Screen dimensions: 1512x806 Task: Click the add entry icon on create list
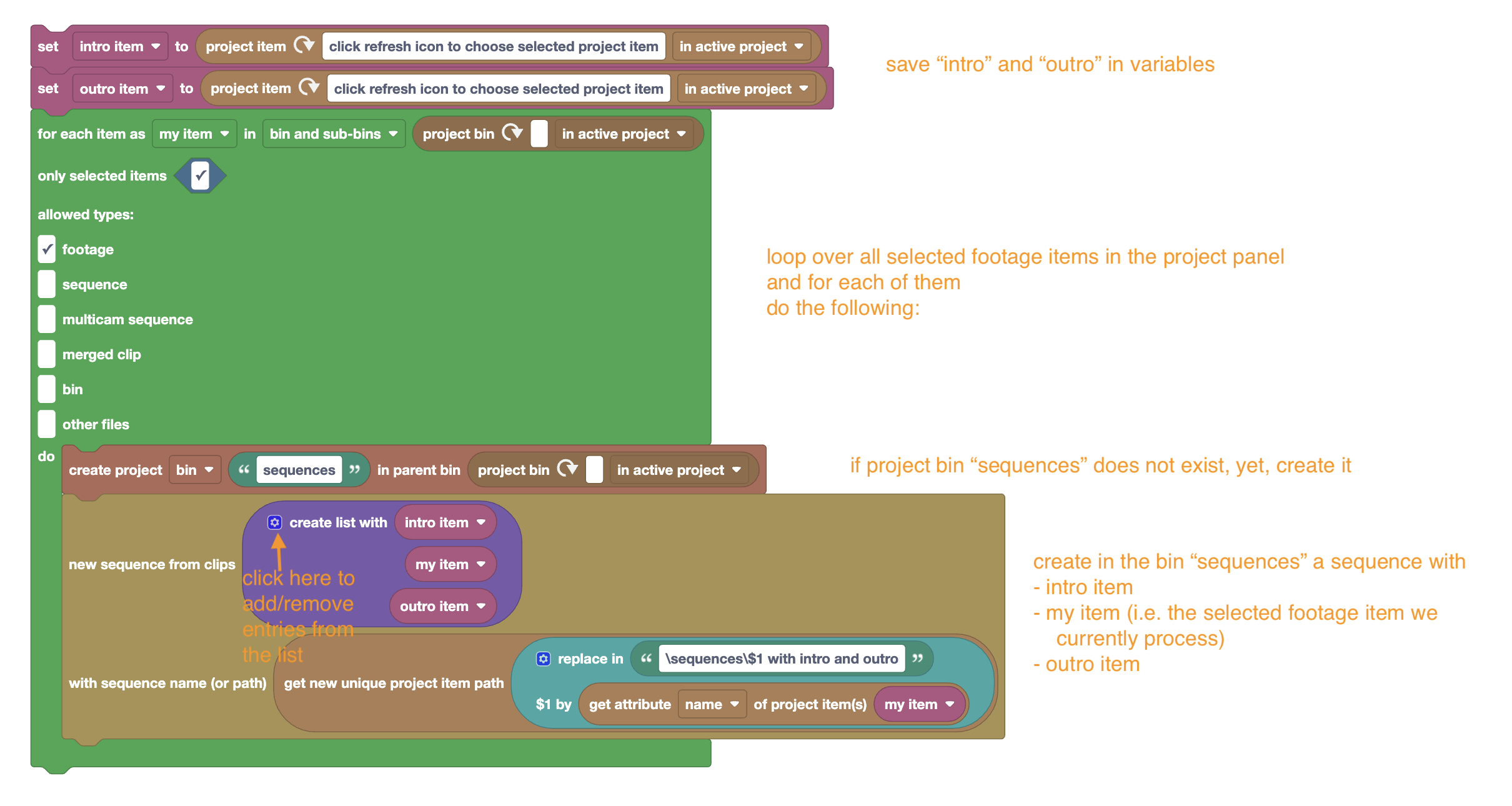(275, 522)
